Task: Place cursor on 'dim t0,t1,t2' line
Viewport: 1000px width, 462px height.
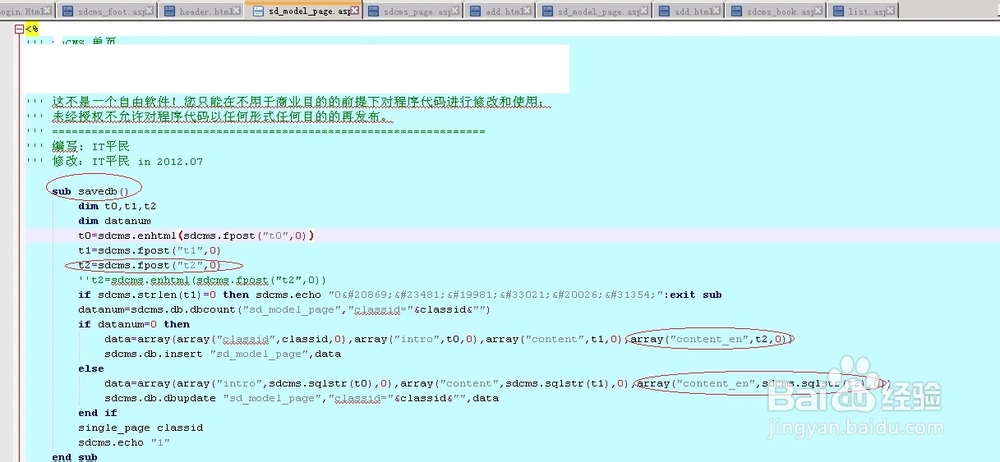Action: tap(117, 206)
